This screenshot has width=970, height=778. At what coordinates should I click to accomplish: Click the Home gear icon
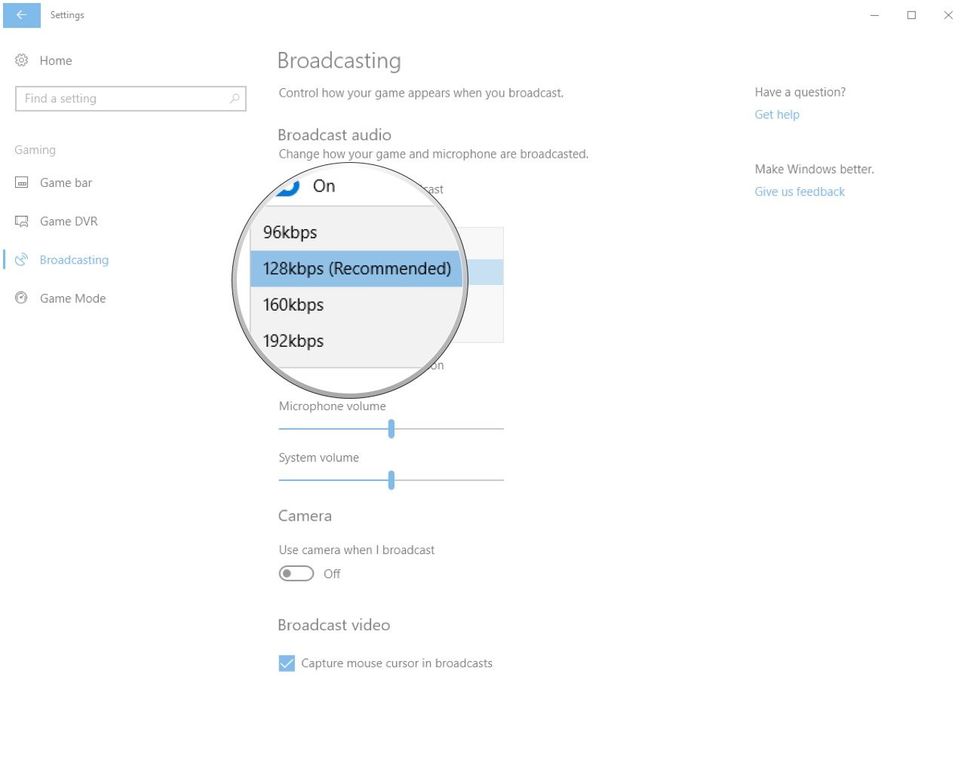22,60
